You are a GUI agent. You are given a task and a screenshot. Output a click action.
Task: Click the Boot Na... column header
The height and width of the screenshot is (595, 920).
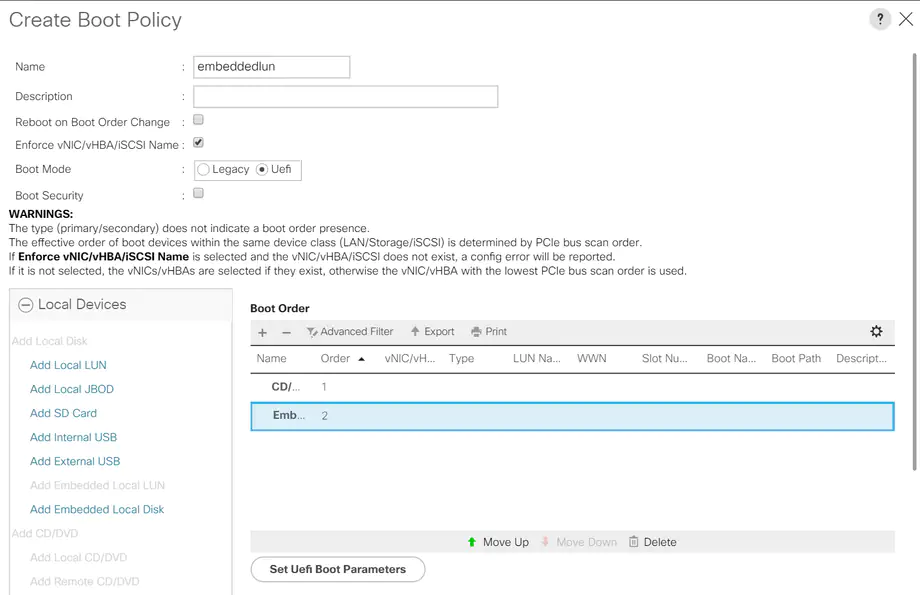pos(731,359)
